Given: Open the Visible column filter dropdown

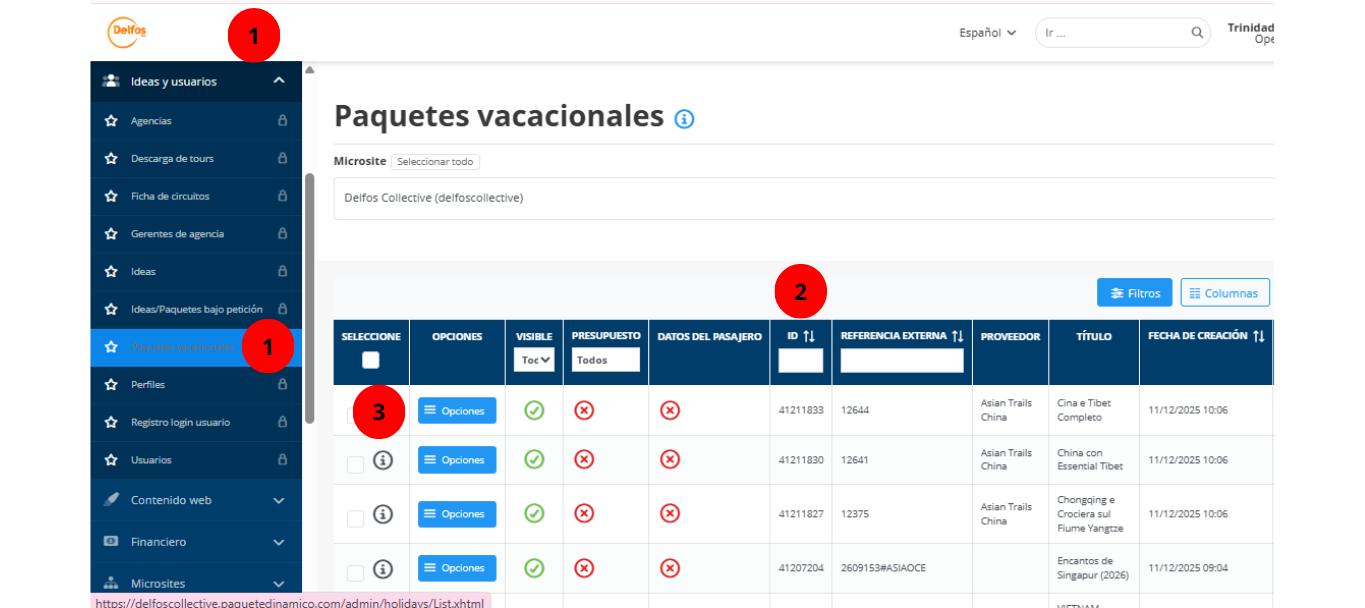Looking at the screenshot, I should point(534,360).
